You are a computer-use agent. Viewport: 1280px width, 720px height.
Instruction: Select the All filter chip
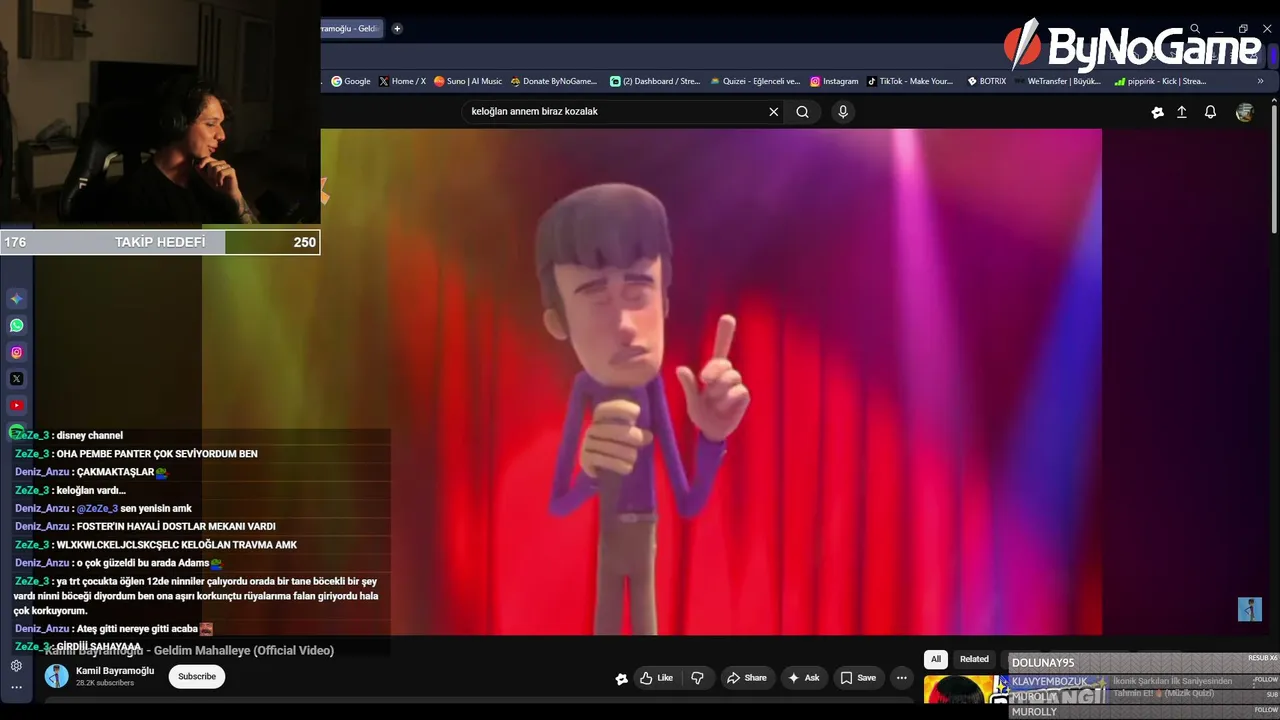pos(936,659)
